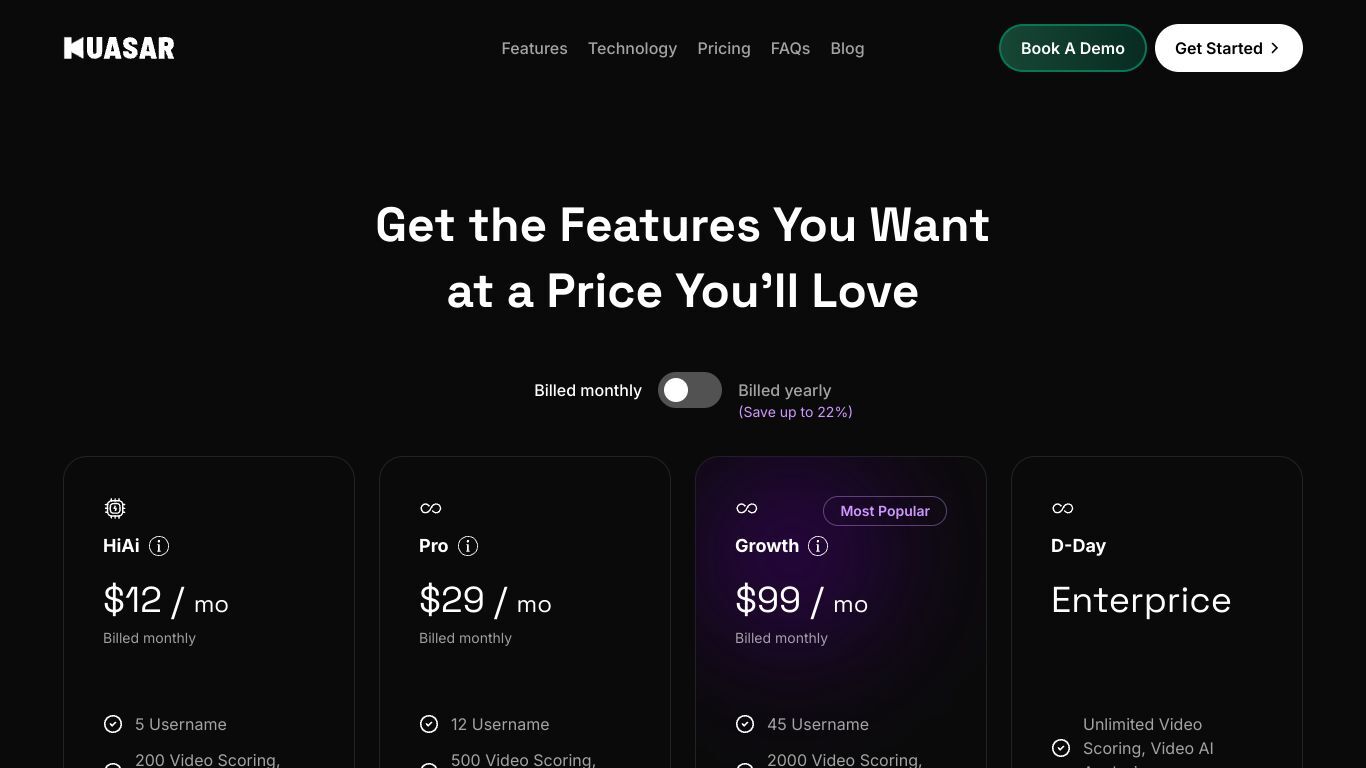Click the Pro plan infinity icon
The width and height of the screenshot is (1366, 768).
[431, 508]
